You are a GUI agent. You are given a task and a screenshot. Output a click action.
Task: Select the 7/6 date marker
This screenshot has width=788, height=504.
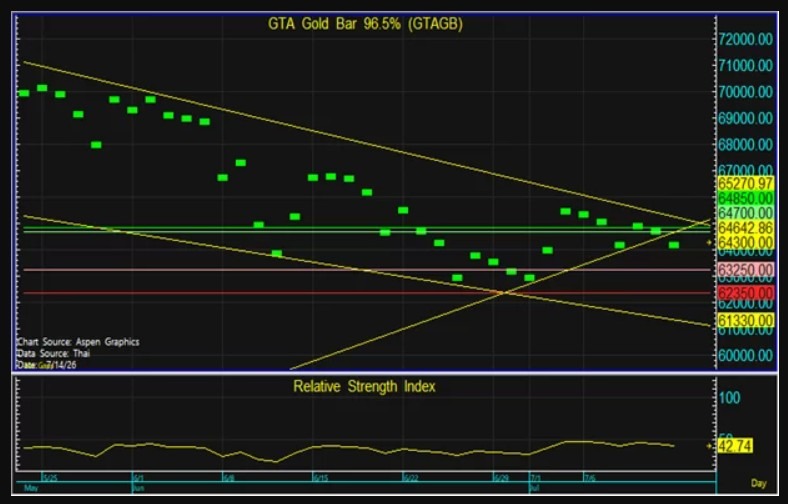coord(590,478)
